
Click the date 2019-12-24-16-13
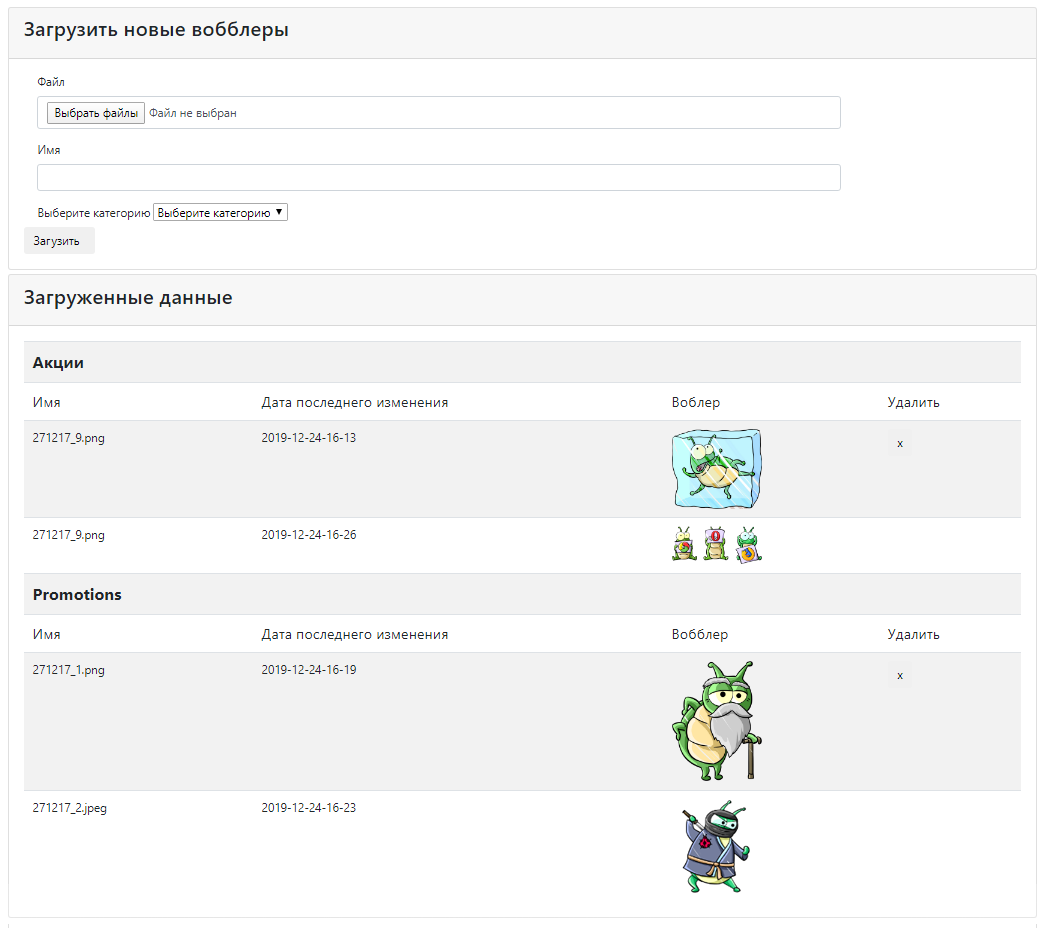[x=308, y=438]
